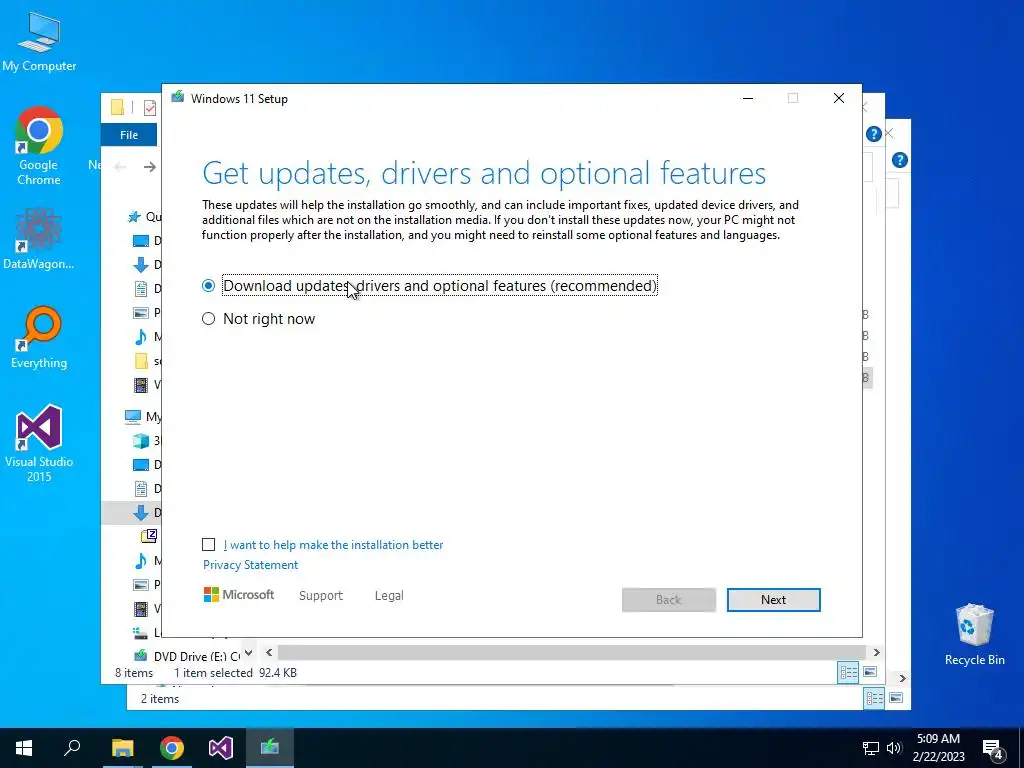Click the folder icon in Explorer title bar
The height and width of the screenshot is (768, 1024).
(x=118, y=107)
